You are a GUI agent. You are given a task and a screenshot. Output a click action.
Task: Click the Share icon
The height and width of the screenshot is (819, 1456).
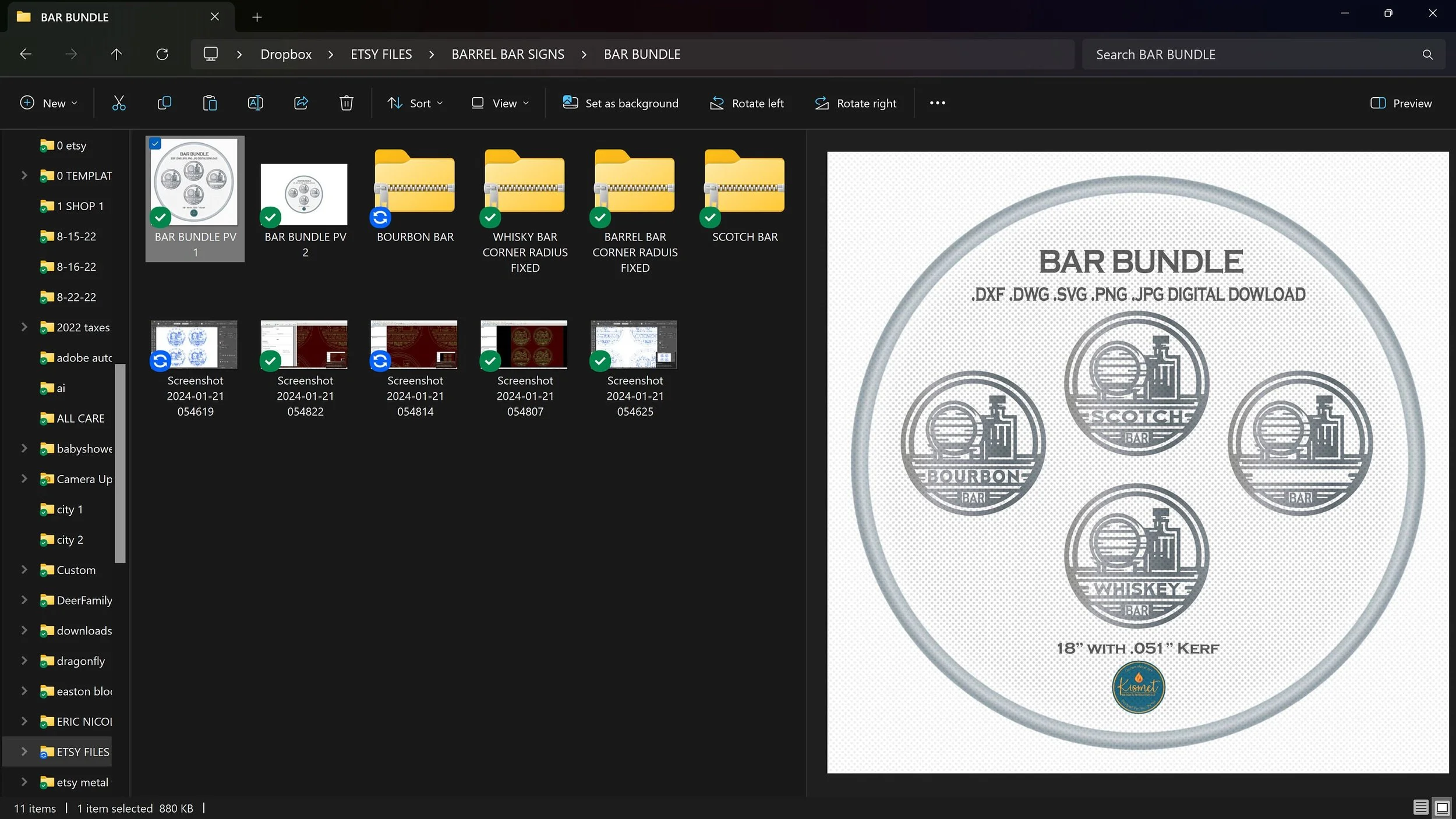click(x=301, y=103)
